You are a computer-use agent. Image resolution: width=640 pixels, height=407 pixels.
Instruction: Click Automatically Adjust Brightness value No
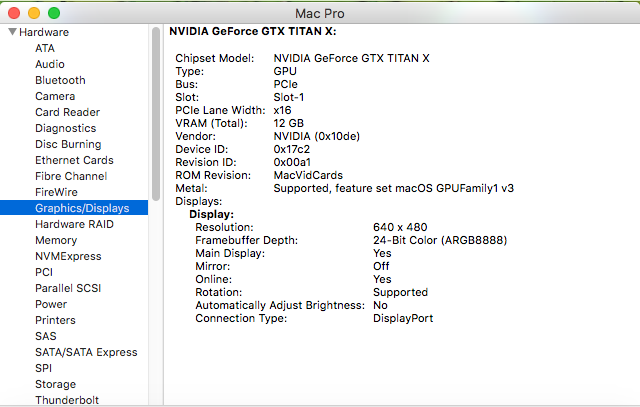coord(380,305)
